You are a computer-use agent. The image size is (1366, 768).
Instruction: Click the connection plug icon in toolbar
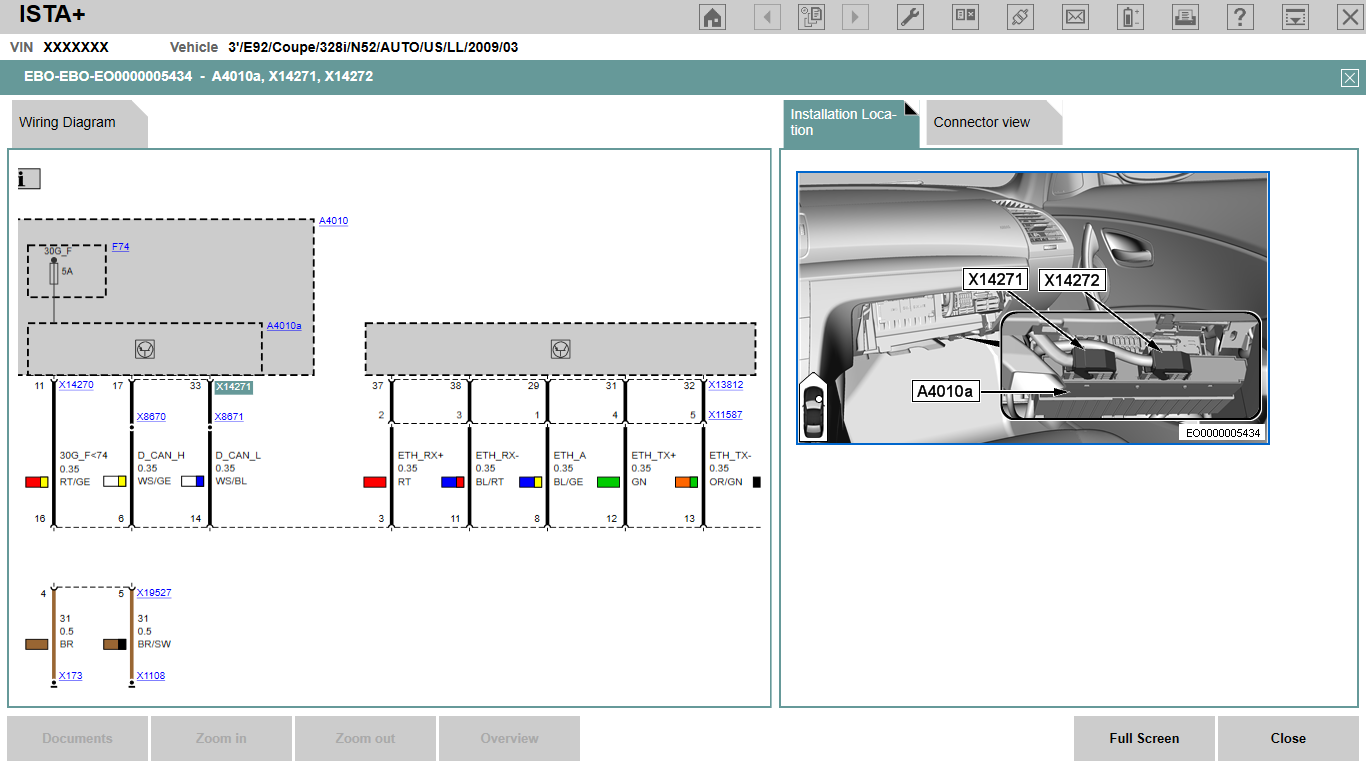point(1020,17)
